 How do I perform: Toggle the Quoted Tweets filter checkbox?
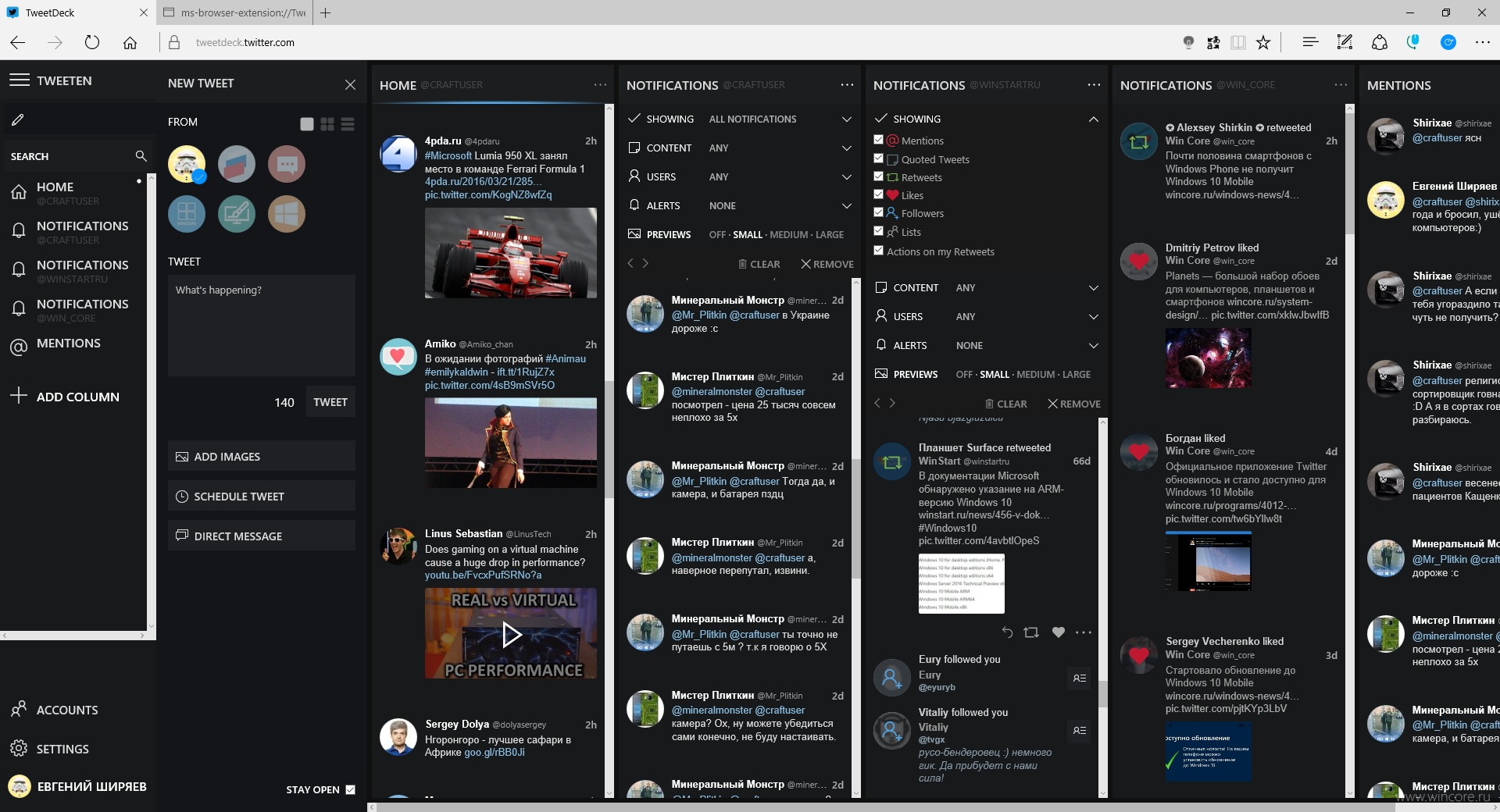coord(878,158)
